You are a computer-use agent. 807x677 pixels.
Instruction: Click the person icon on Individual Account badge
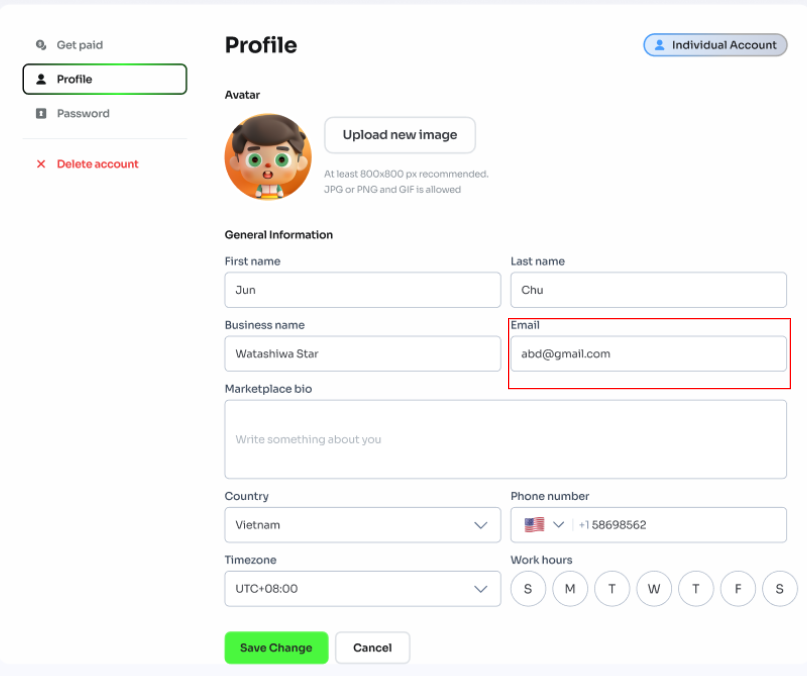click(x=661, y=44)
